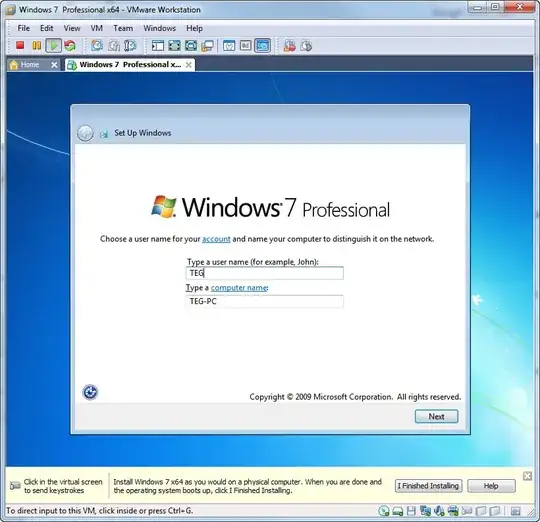Enter full screen mode via toolbar icon
Image resolution: width=540 pixels, height=522 pixels.
(x=174, y=45)
